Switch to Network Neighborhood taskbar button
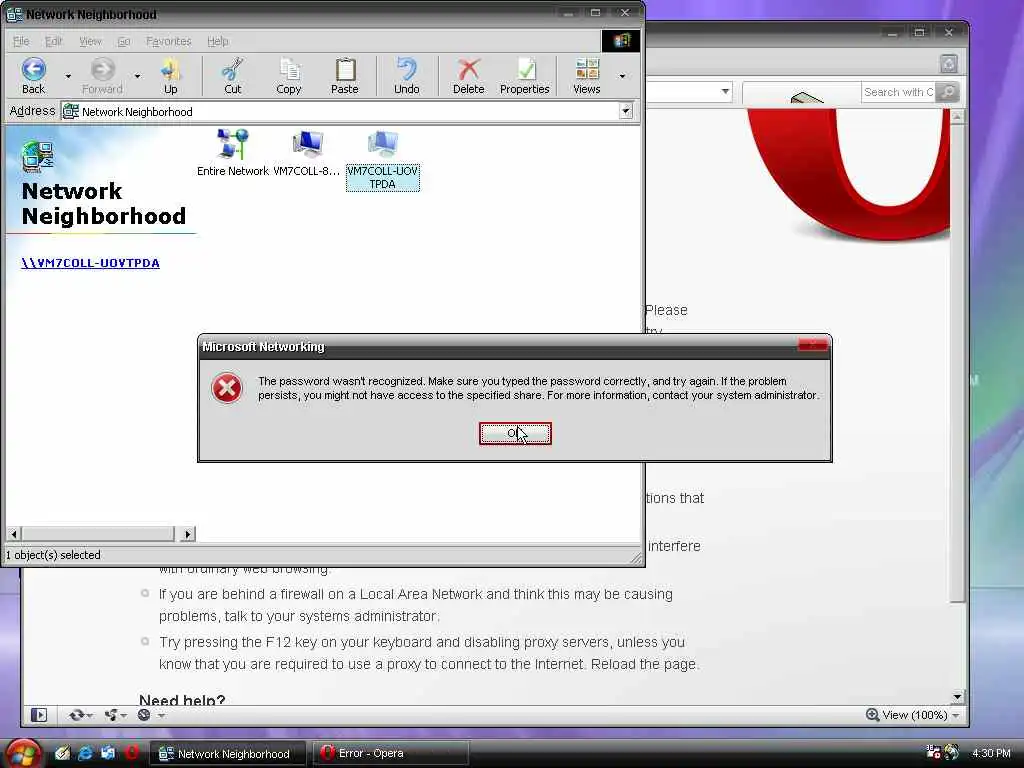The image size is (1024, 768). pos(228,754)
